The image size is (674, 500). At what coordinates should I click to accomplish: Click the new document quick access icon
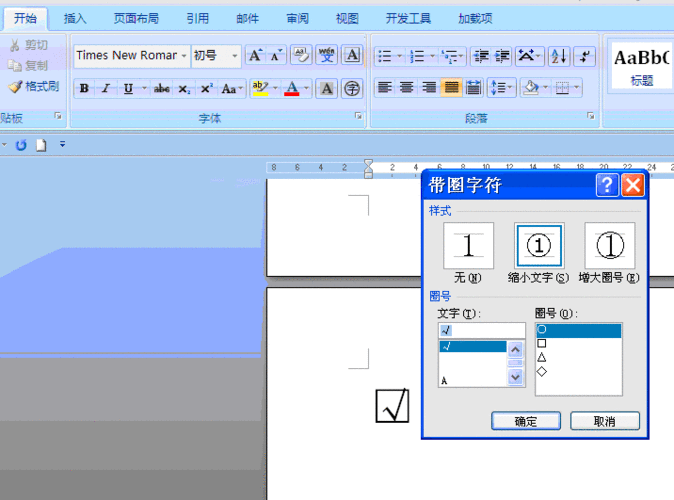click(41, 145)
